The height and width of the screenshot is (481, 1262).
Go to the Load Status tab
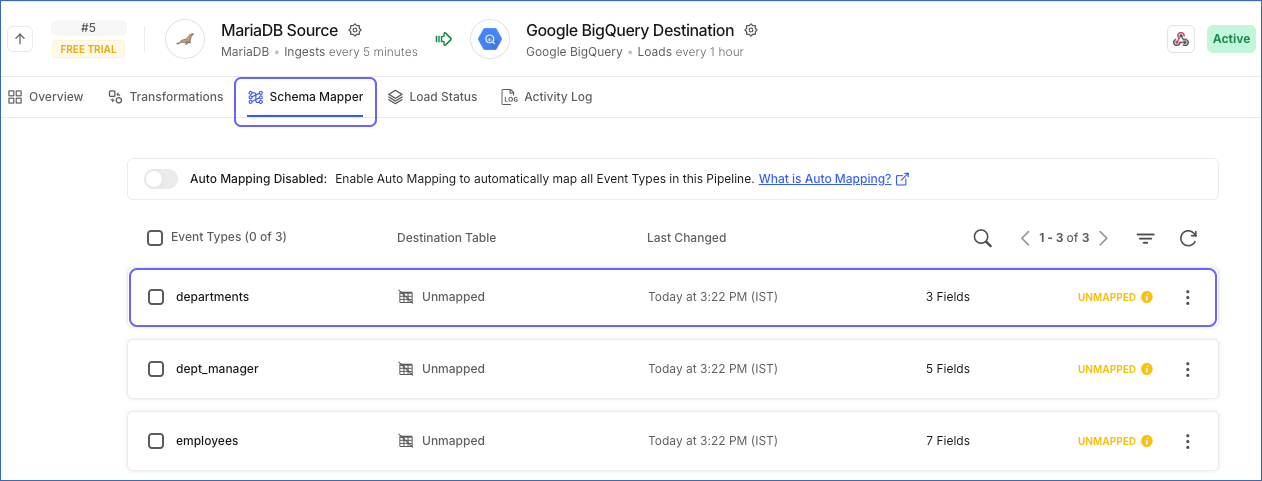[x=432, y=97]
